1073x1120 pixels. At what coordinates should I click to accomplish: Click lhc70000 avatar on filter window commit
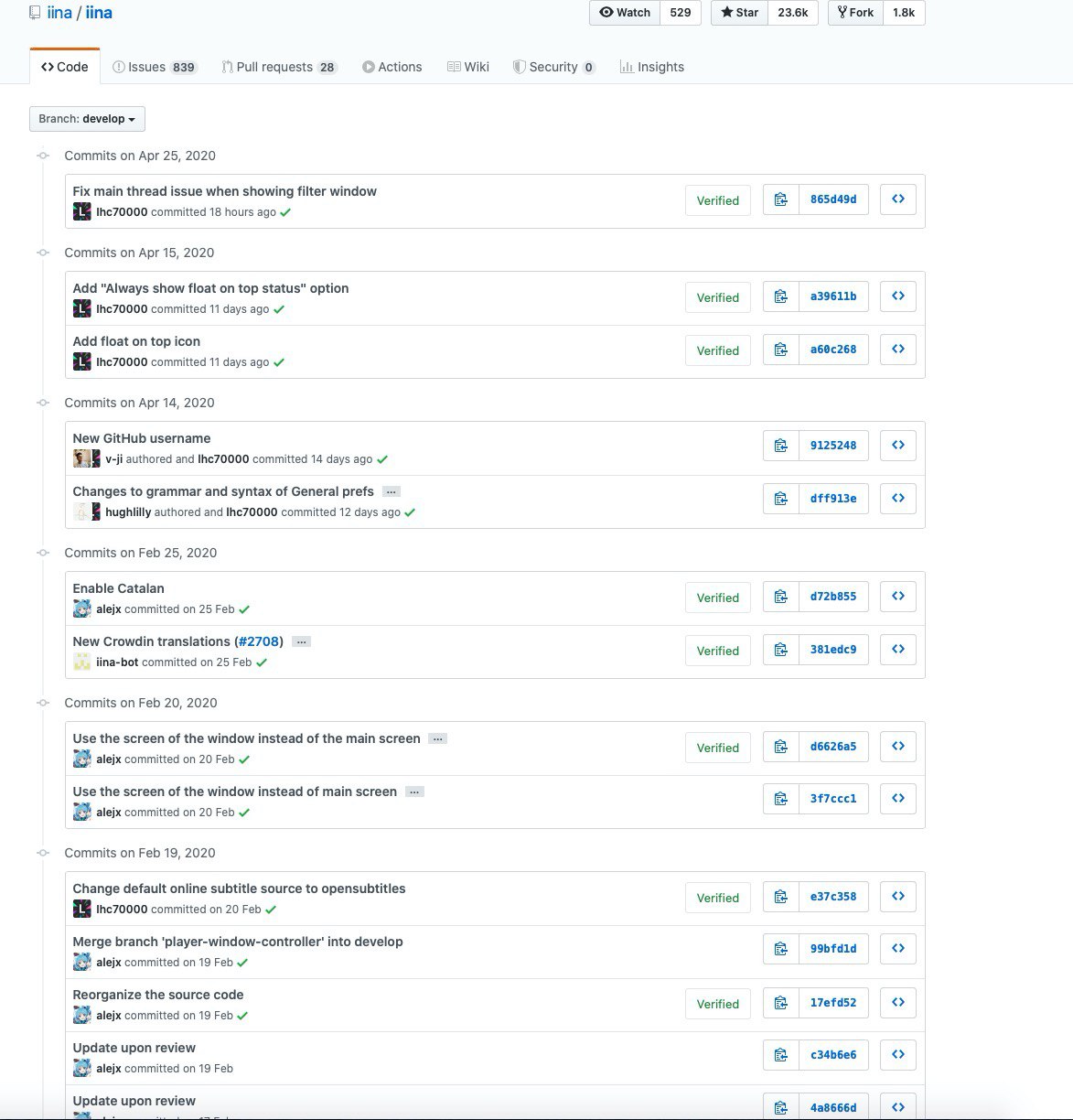81,212
